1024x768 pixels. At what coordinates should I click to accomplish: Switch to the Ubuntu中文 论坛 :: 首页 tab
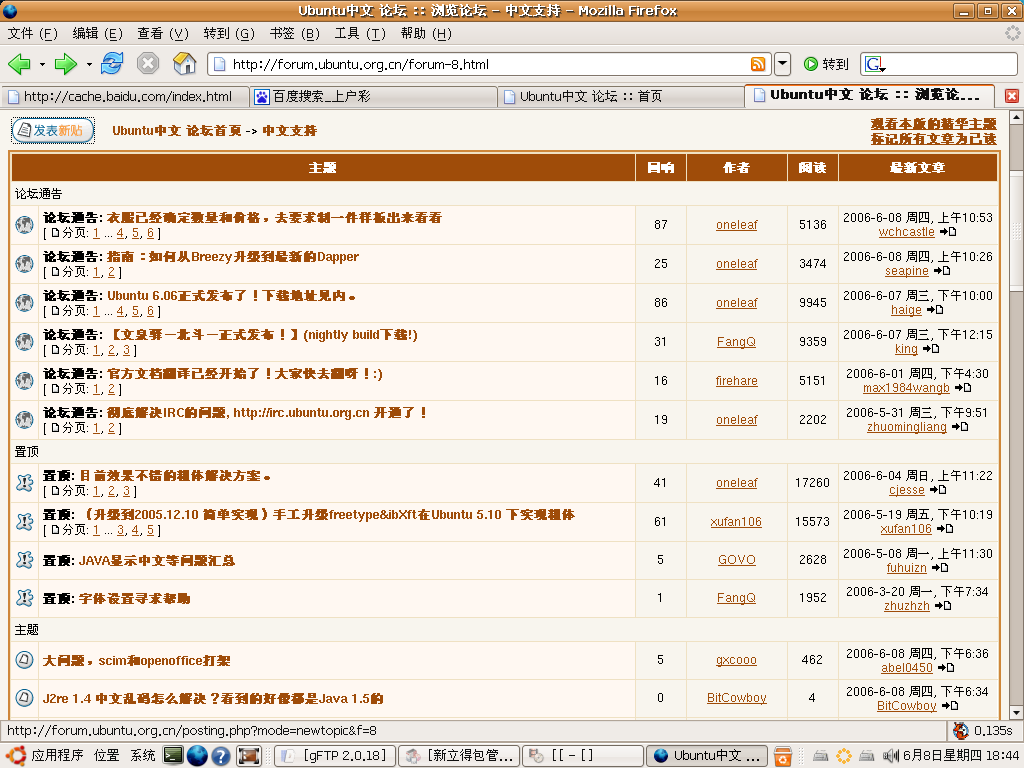click(x=620, y=97)
